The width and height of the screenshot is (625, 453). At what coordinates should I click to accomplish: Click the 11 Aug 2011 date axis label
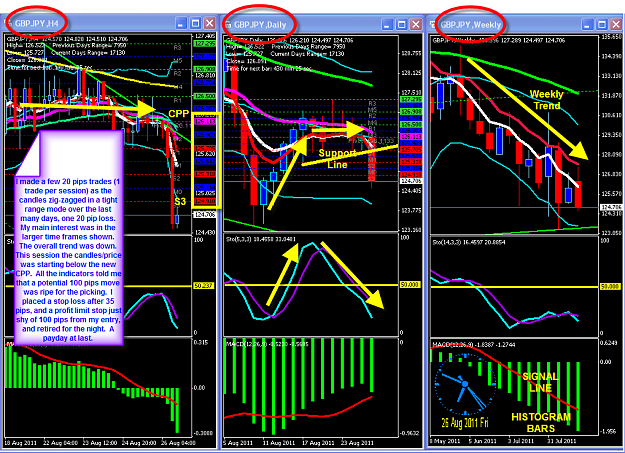(279, 443)
